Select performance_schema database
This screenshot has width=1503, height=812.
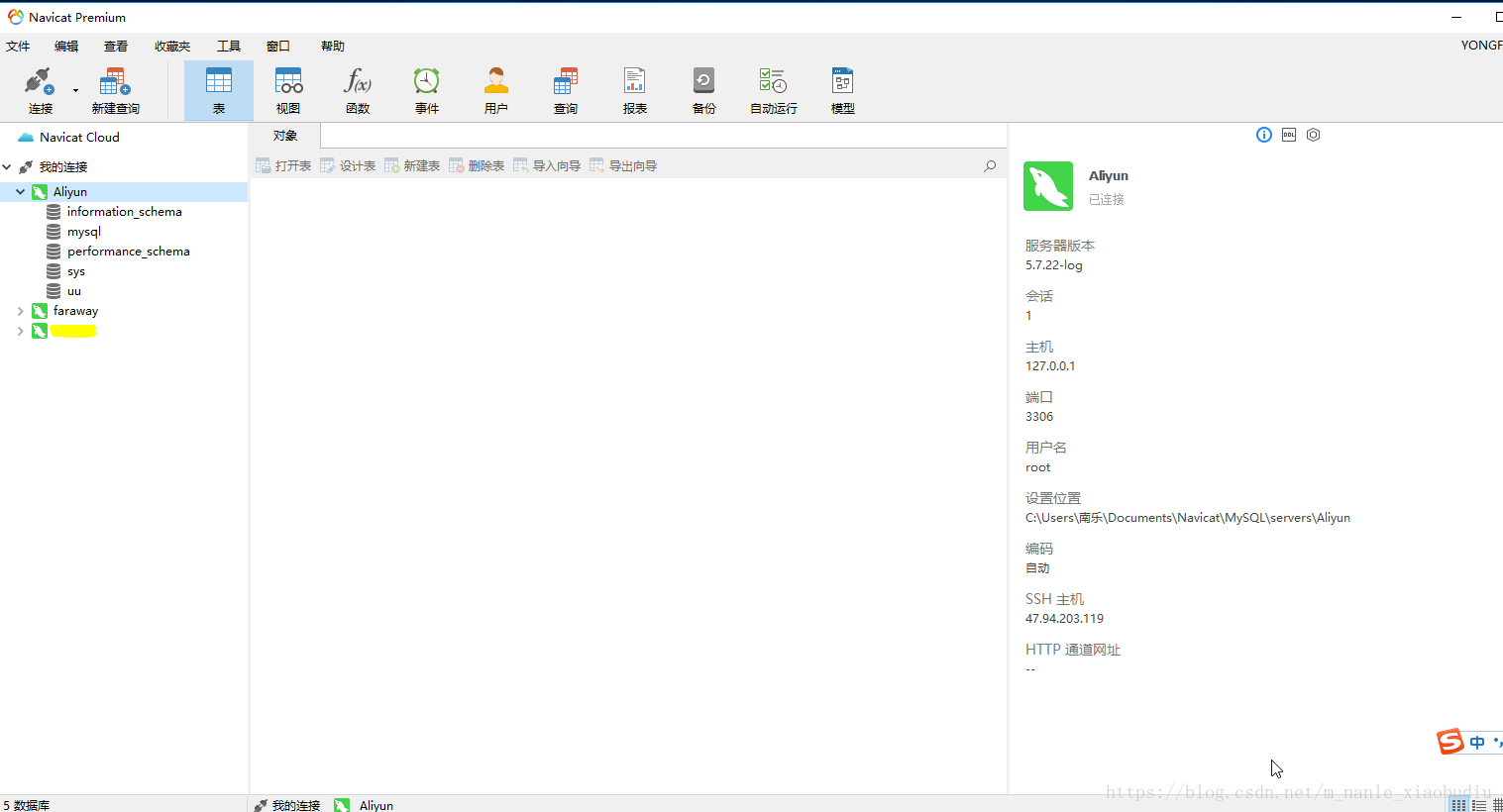click(x=129, y=252)
